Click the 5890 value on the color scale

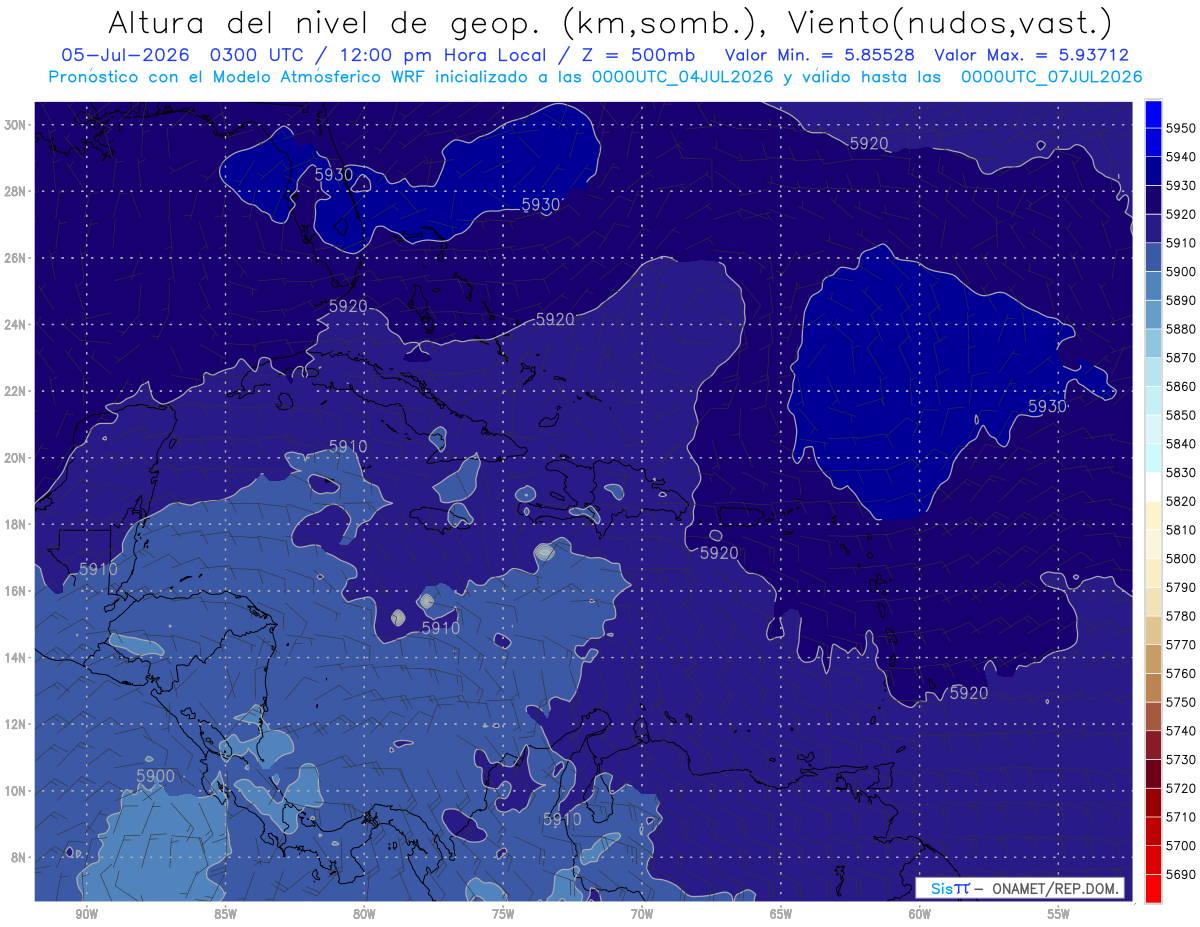coord(1180,300)
